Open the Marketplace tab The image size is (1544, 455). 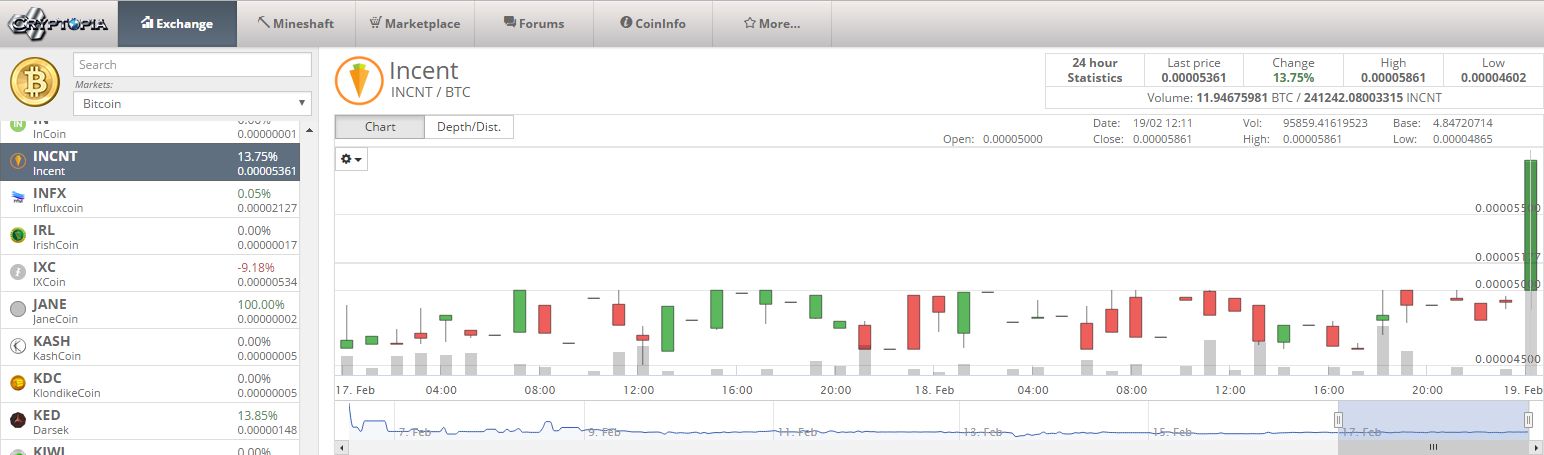pyautogui.click(x=415, y=24)
